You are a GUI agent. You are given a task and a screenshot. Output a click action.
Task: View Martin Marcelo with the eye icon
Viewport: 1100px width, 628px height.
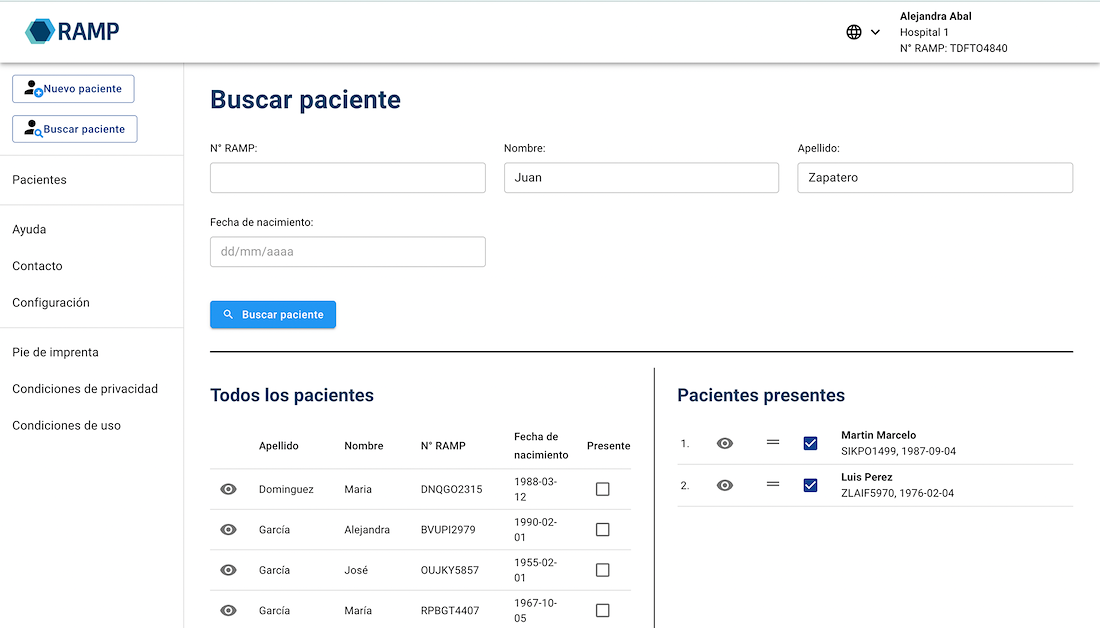[x=725, y=443]
